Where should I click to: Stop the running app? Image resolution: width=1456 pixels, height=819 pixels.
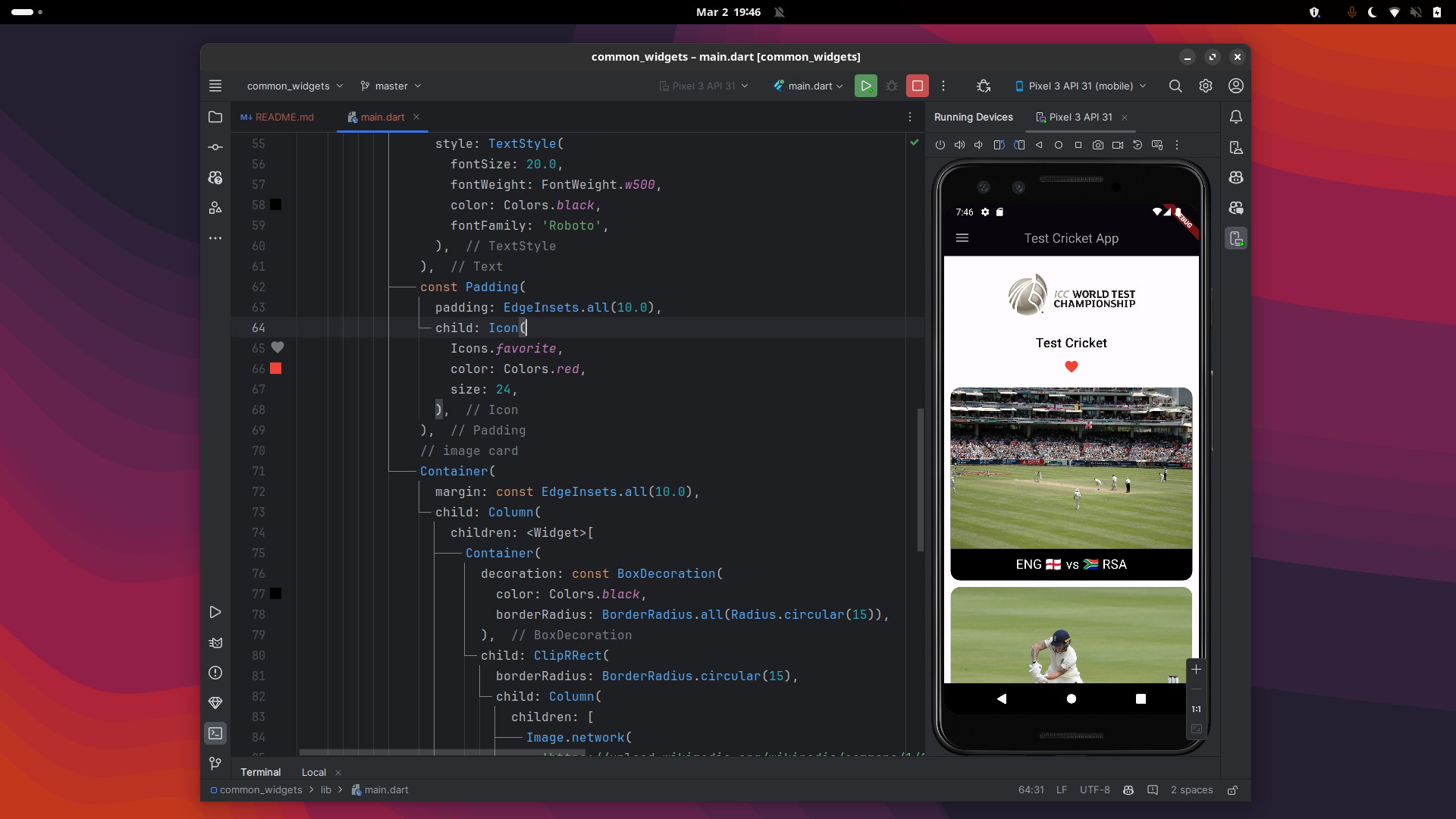pos(918,86)
